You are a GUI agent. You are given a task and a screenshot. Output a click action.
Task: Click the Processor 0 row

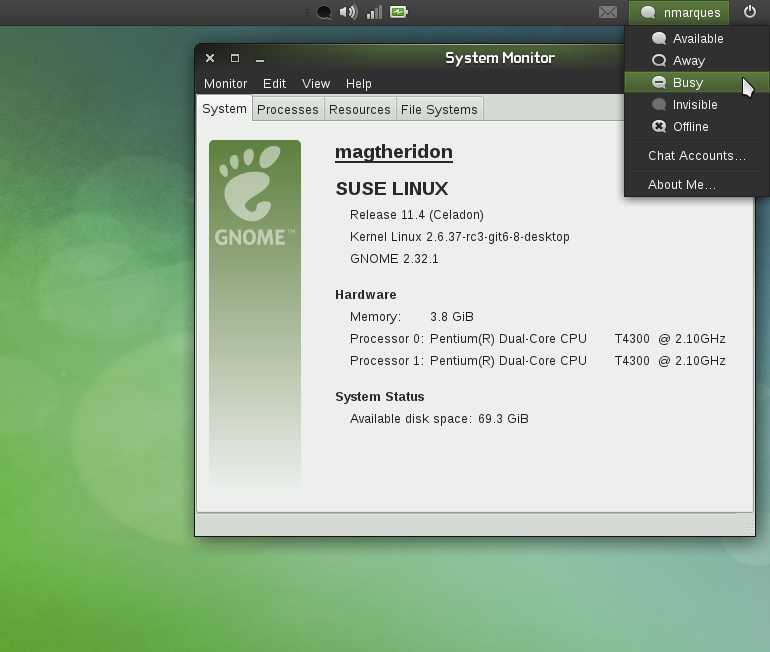538,339
